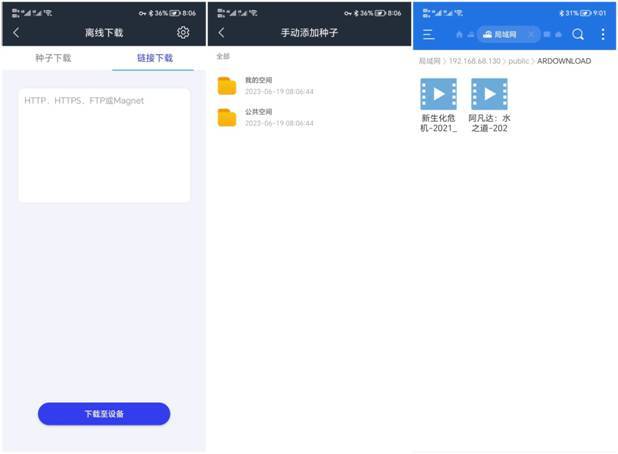Navigate to 192.168.68.130 in breadcrumb
The width and height of the screenshot is (618, 454).
point(475,61)
